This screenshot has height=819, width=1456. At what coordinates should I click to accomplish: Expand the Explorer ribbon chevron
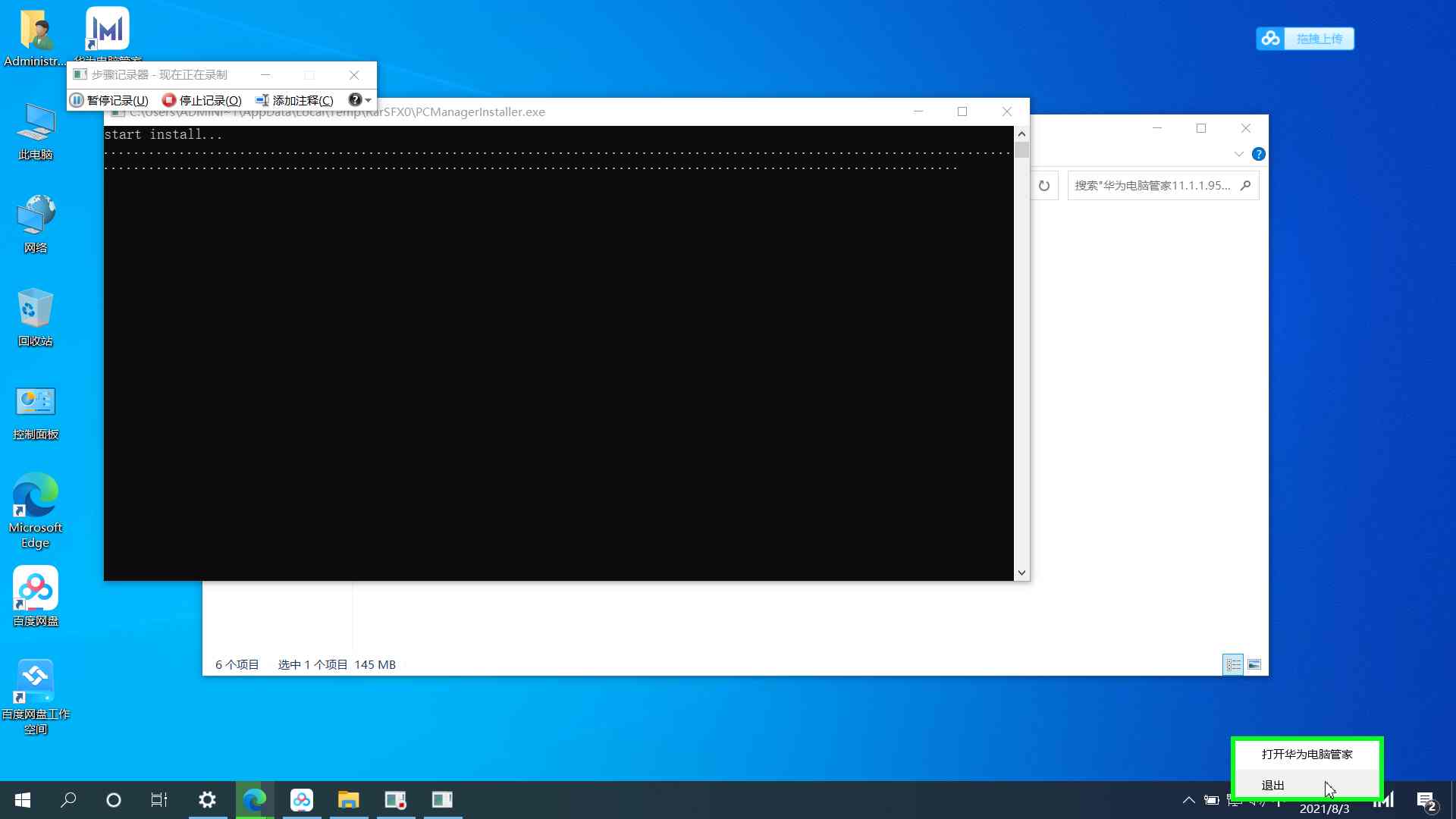(x=1238, y=154)
